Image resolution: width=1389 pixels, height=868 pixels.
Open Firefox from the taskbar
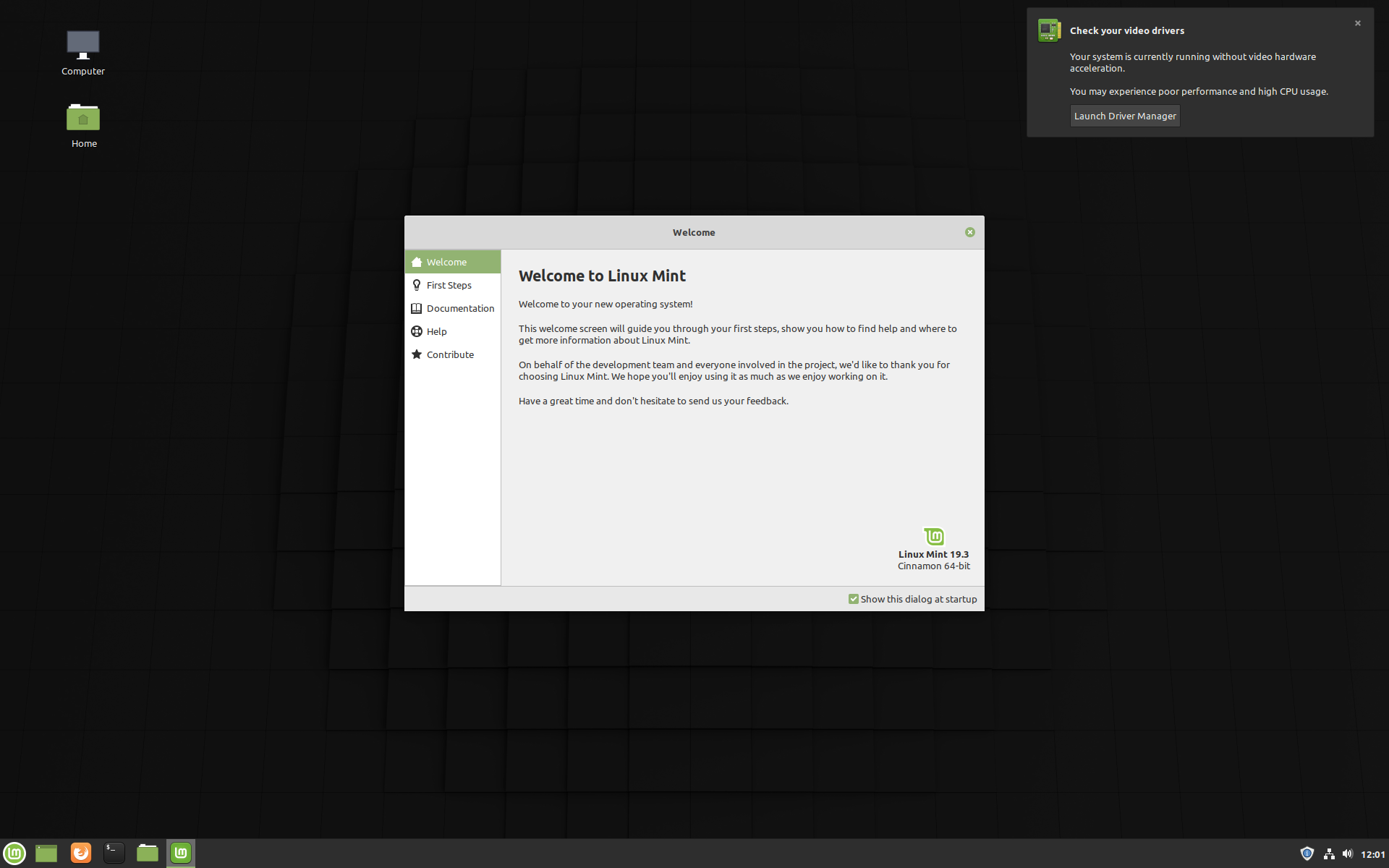(x=80, y=853)
